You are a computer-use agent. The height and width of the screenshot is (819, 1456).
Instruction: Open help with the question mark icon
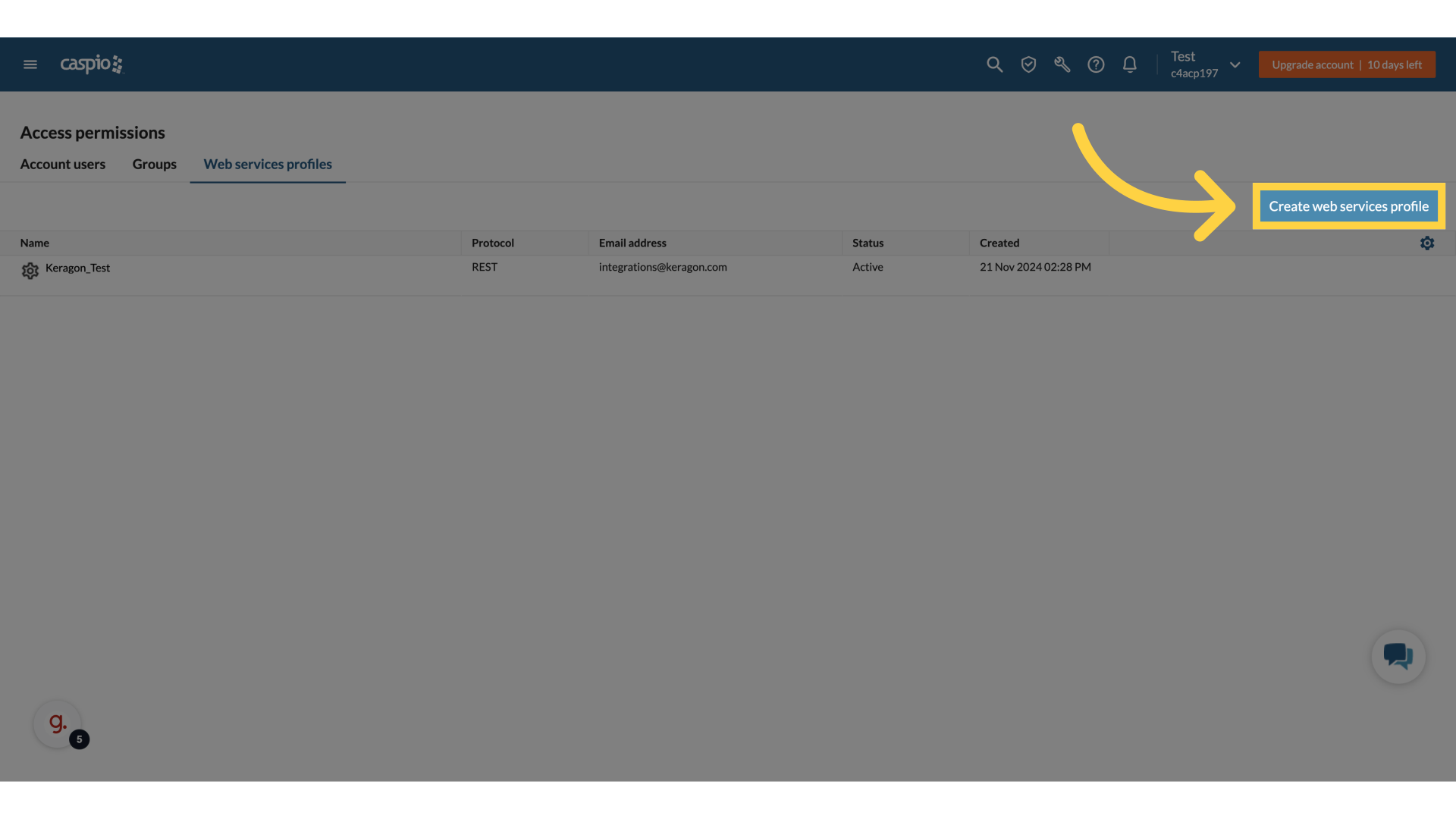[x=1096, y=64]
